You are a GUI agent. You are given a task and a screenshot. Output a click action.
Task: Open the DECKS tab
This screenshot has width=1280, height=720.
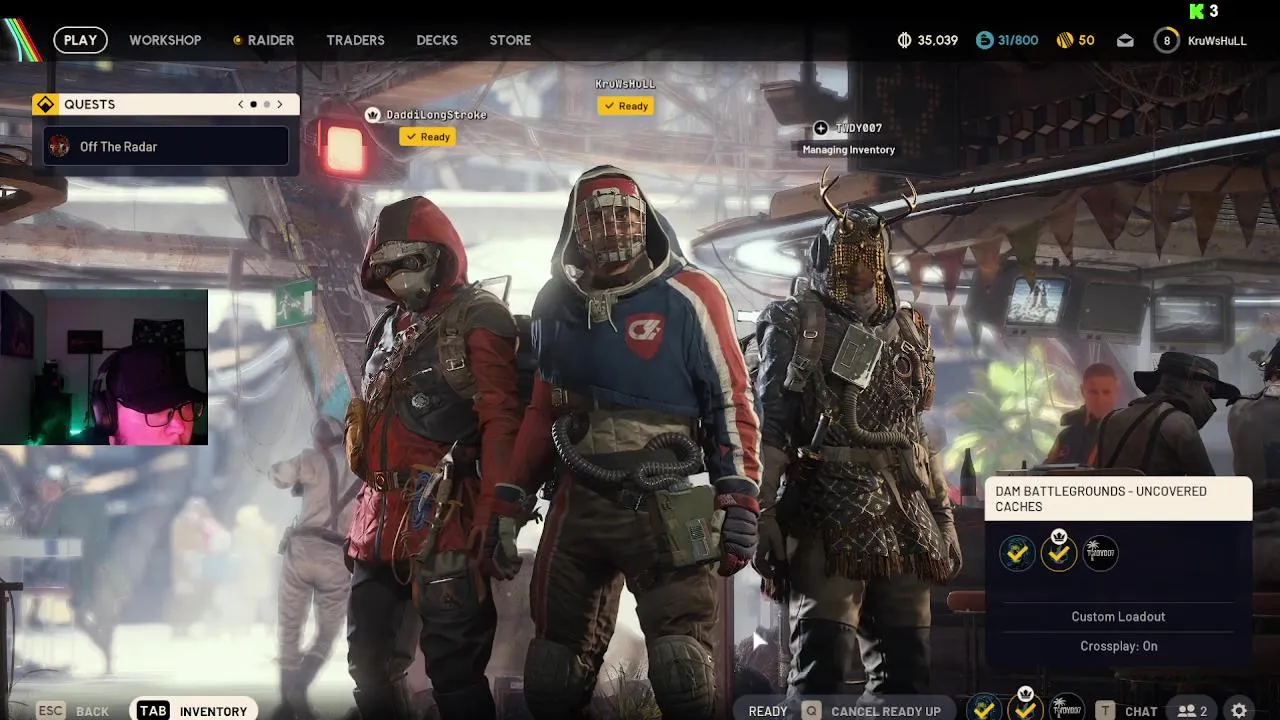coord(437,40)
